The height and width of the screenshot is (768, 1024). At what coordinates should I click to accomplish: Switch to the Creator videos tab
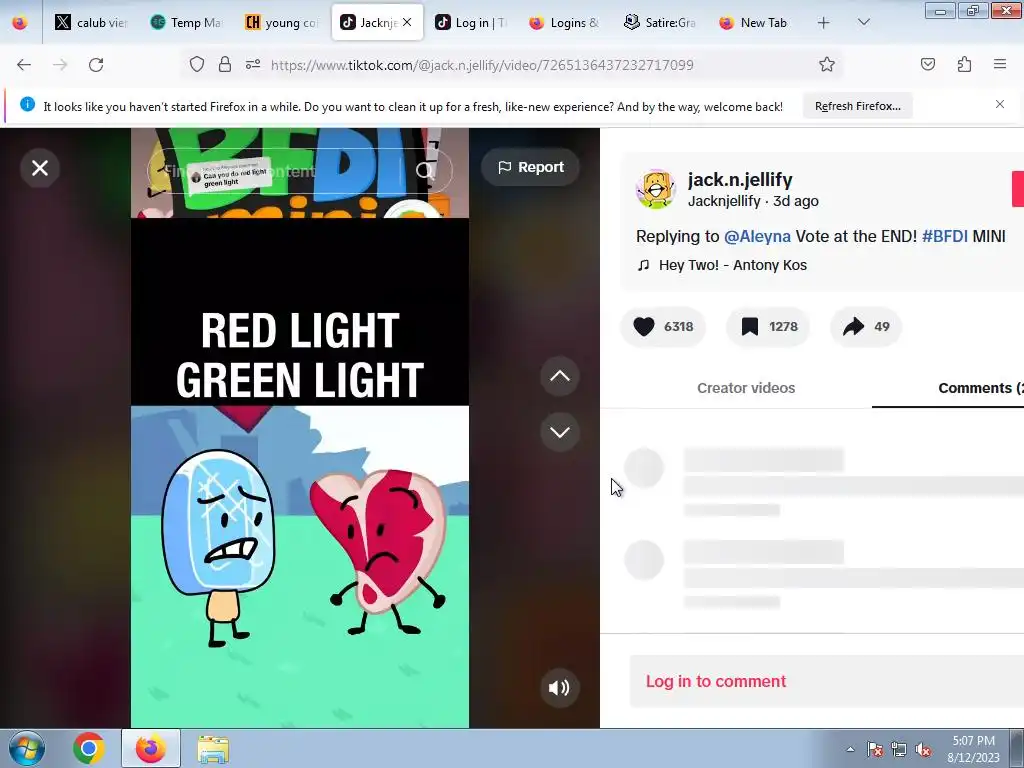tap(746, 388)
